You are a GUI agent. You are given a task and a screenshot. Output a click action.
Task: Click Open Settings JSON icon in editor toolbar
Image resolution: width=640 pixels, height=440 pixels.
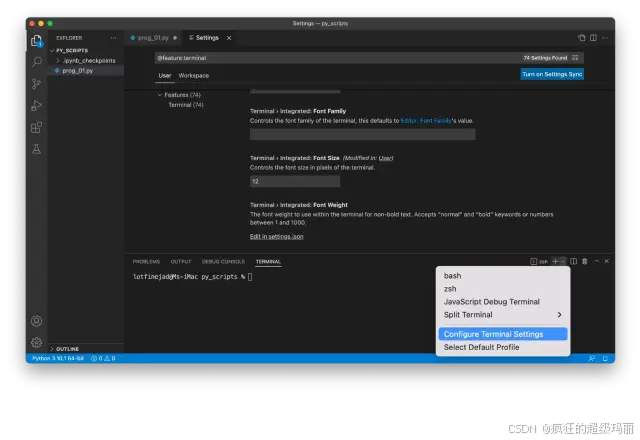pyautogui.click(x=582, y=38)
